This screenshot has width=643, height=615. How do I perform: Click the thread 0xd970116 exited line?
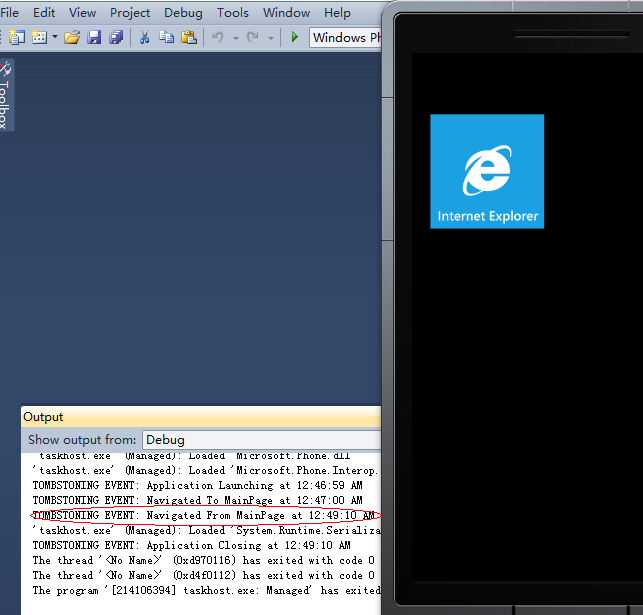point(204,560)
